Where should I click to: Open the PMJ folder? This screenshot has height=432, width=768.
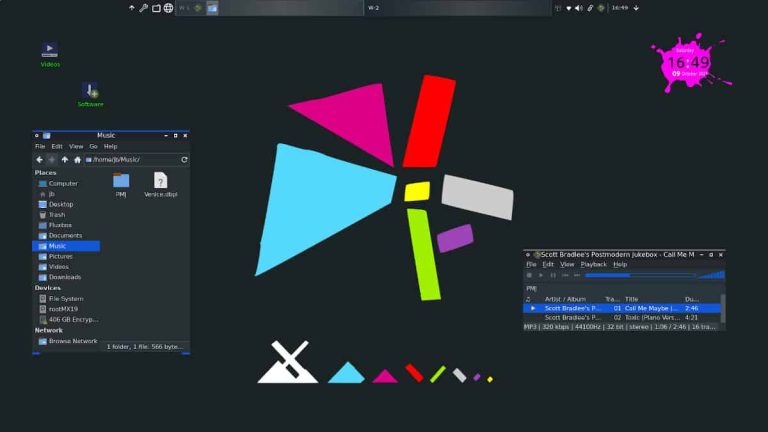[x=121, y=182]
